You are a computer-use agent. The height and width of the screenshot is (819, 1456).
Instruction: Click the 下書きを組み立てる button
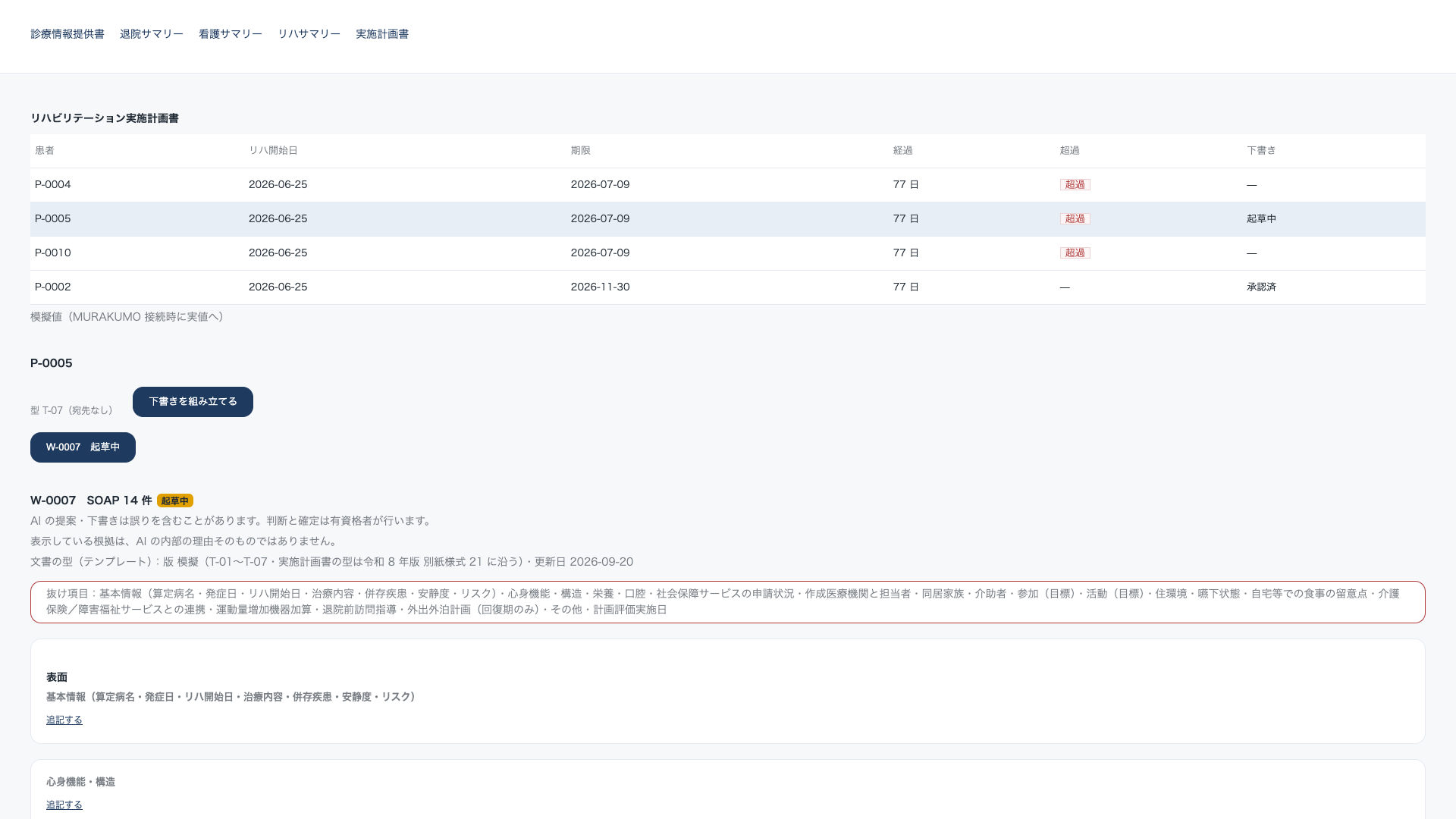(193, 402)
